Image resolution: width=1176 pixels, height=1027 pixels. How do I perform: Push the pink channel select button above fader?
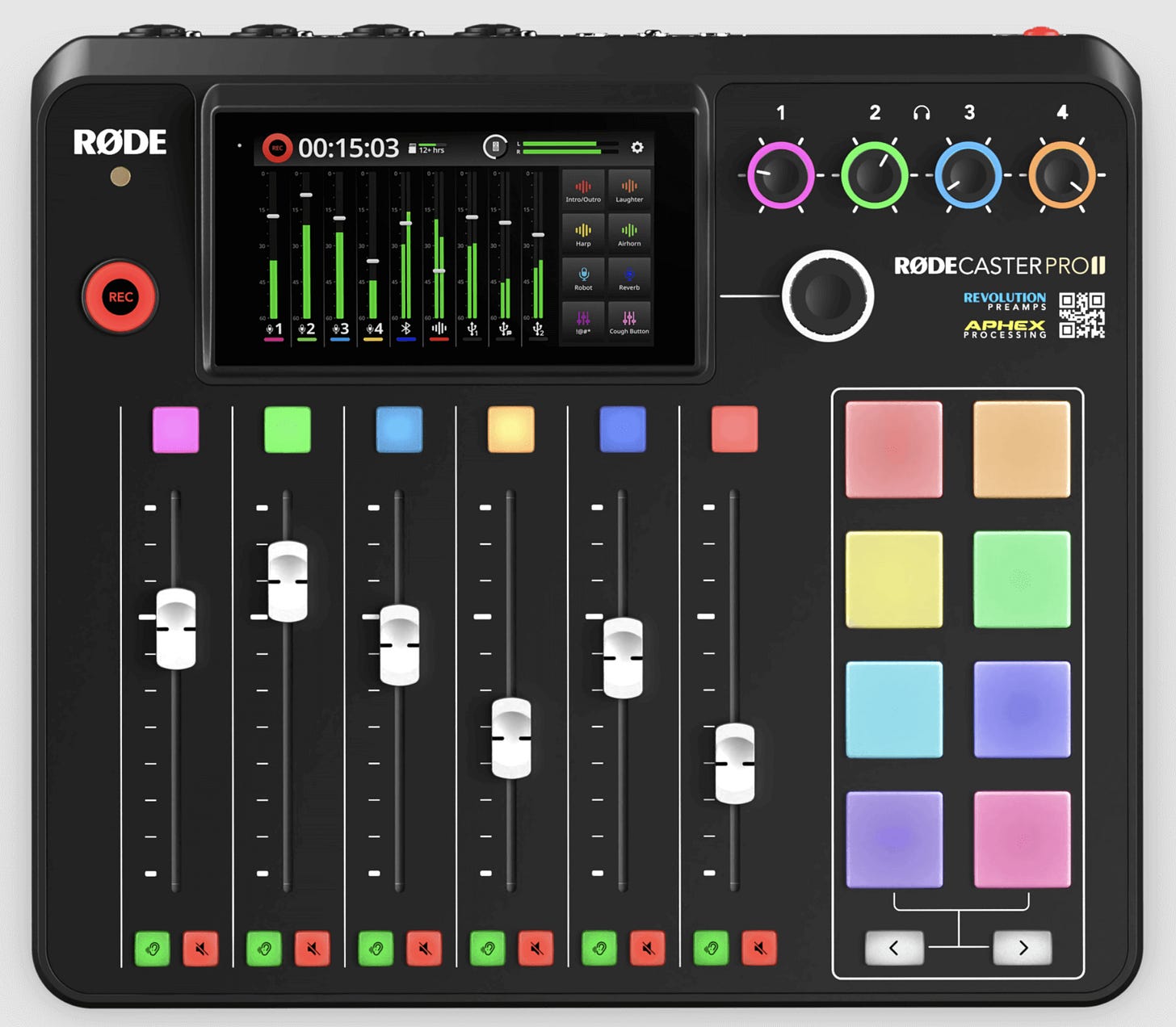[175, 430]
